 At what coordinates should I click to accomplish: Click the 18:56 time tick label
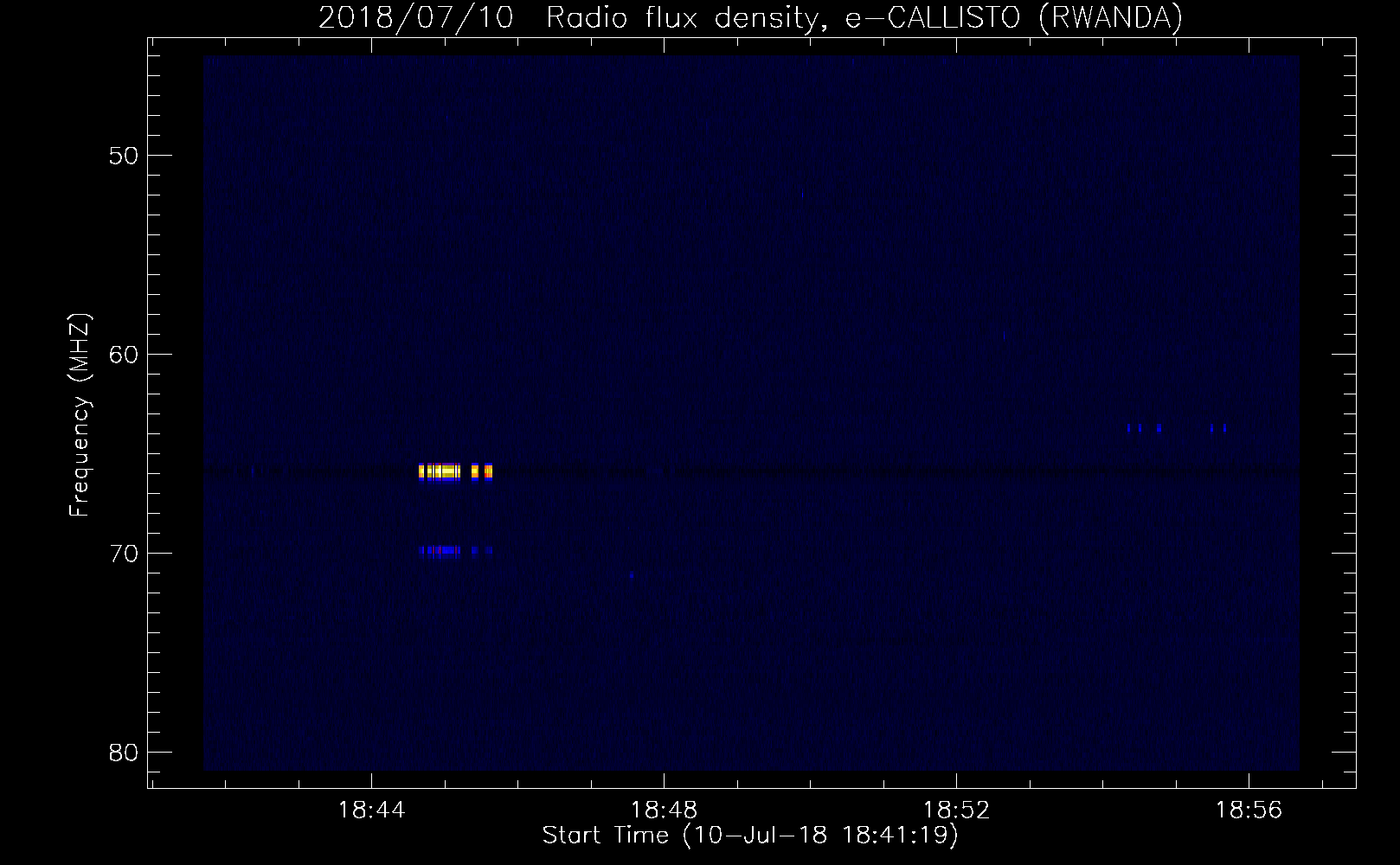pos(1249,811)
